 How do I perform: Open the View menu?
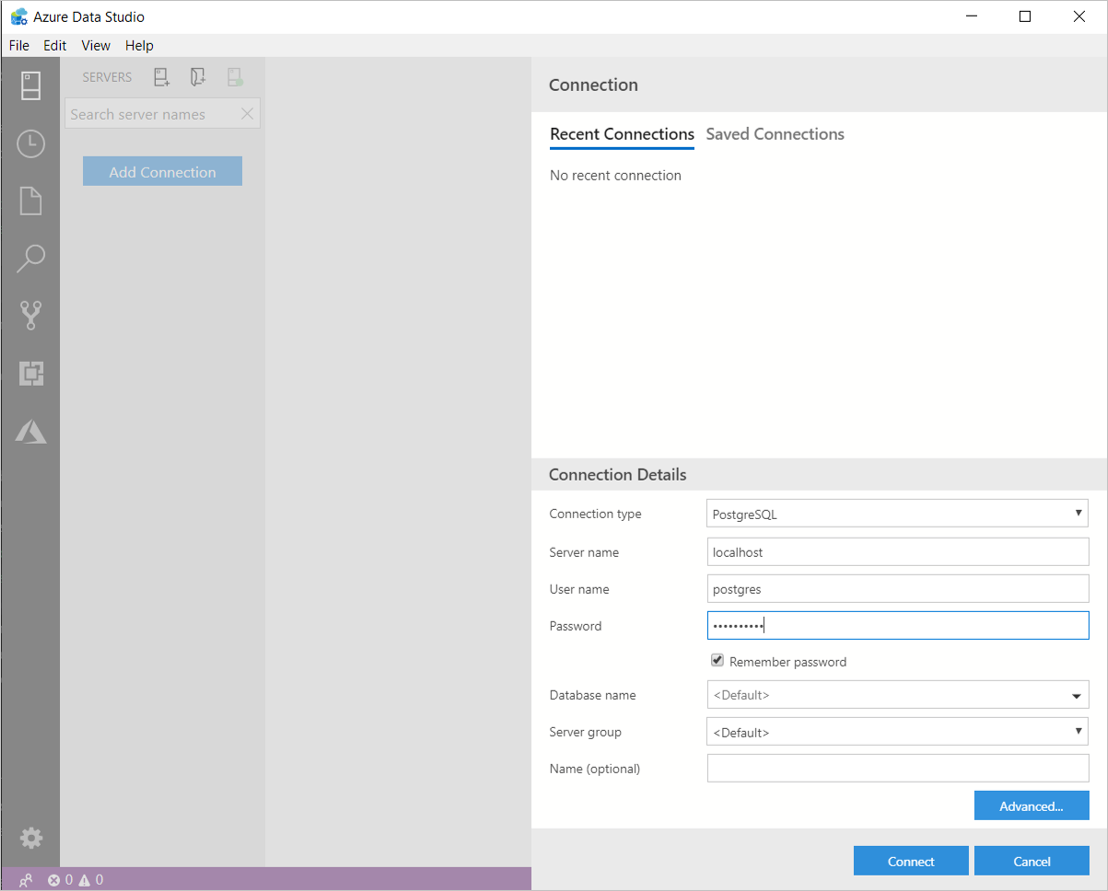coord(95,45)
